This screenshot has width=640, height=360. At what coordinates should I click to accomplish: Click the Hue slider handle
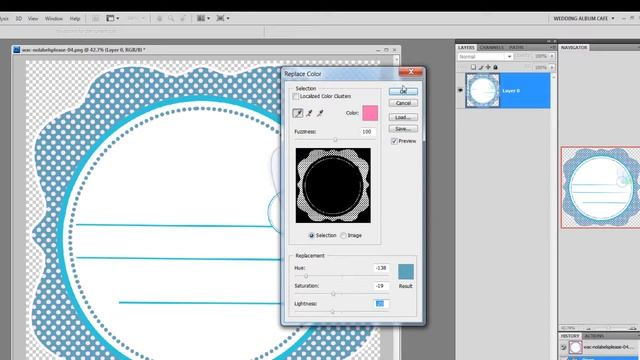point(306,276)
